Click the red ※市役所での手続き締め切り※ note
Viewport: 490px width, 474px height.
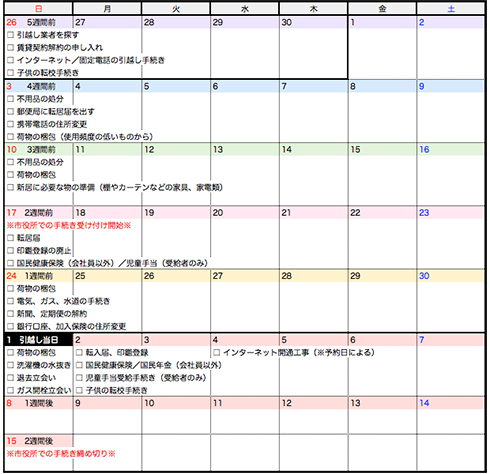[x=61, y=454]
